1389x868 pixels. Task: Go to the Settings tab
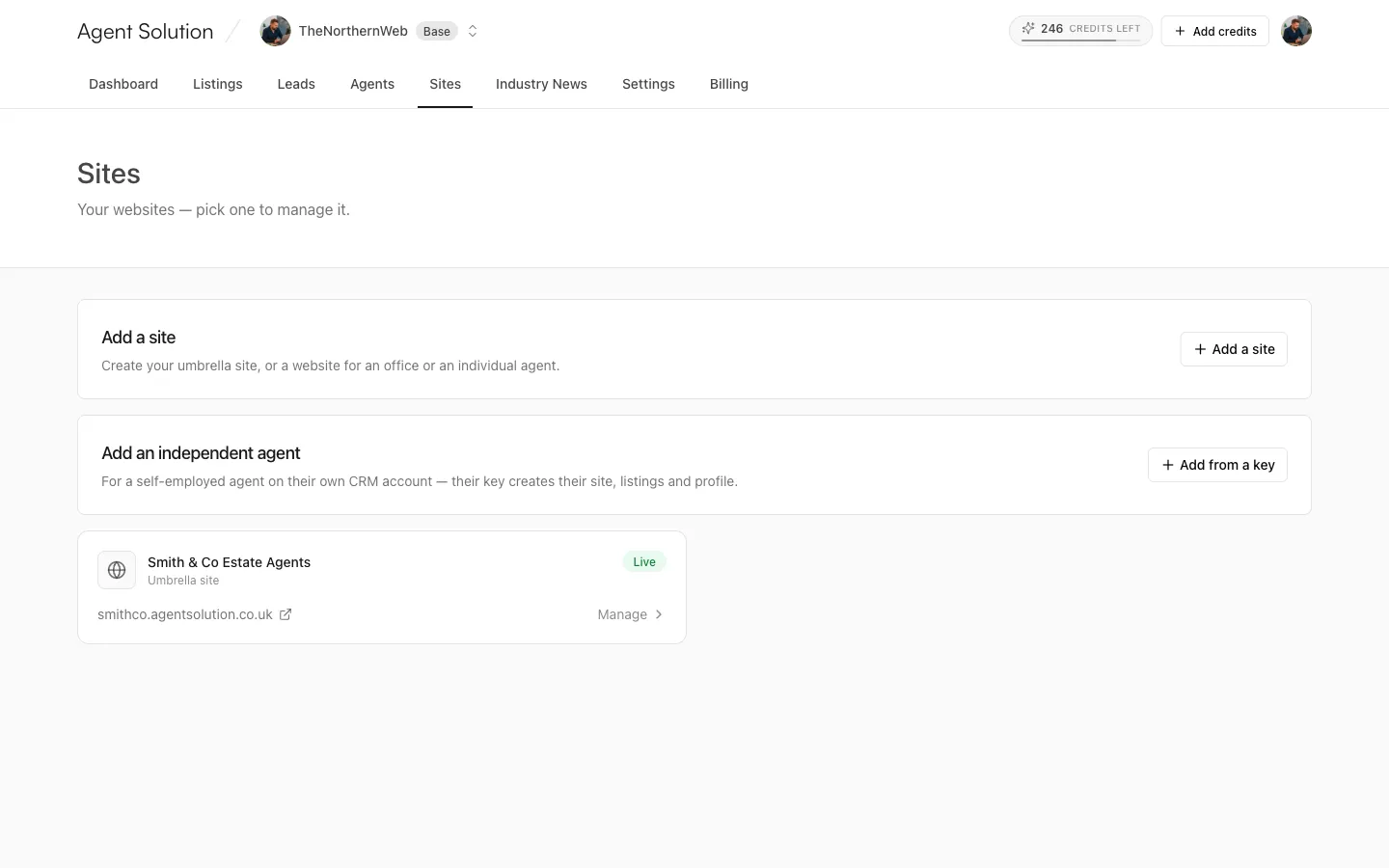pos(648,84)
